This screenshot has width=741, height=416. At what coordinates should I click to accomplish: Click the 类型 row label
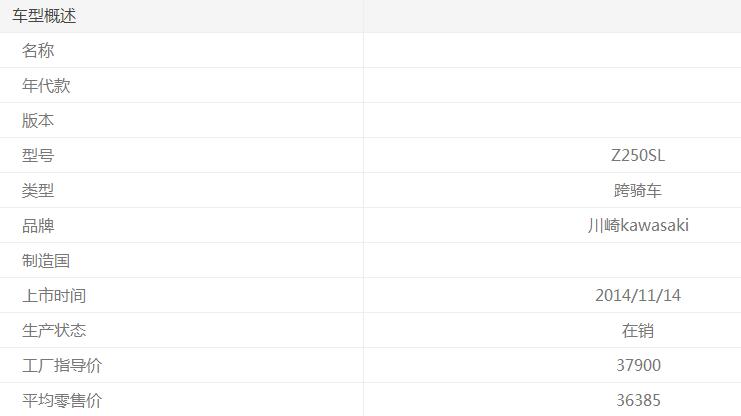[x=38, y=191]
